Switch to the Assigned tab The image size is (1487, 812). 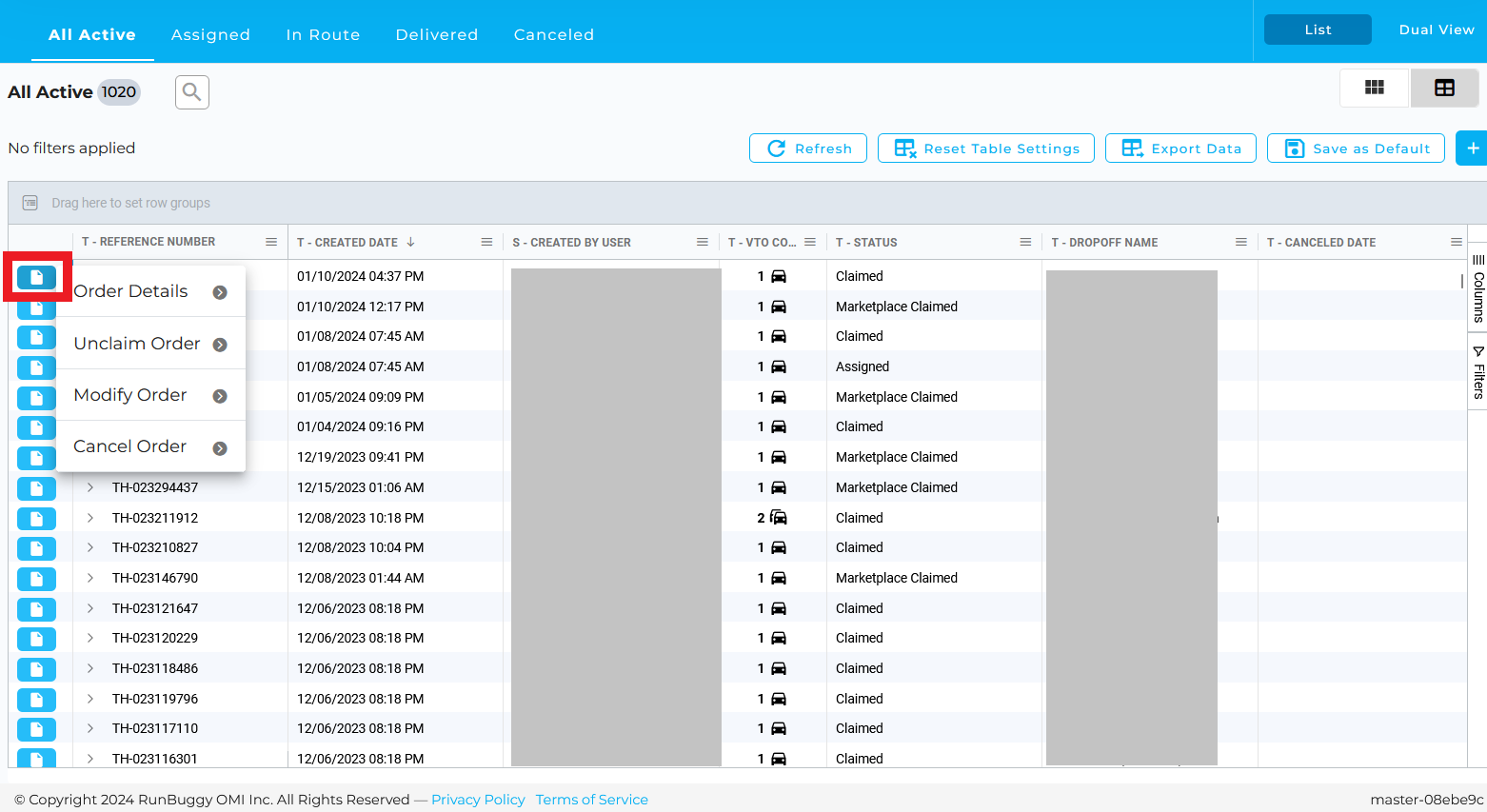210,34
